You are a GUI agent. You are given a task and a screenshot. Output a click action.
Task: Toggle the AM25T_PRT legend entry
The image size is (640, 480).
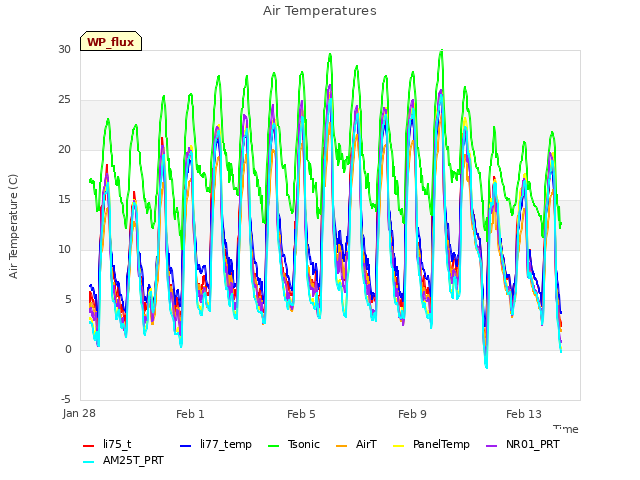123,461
